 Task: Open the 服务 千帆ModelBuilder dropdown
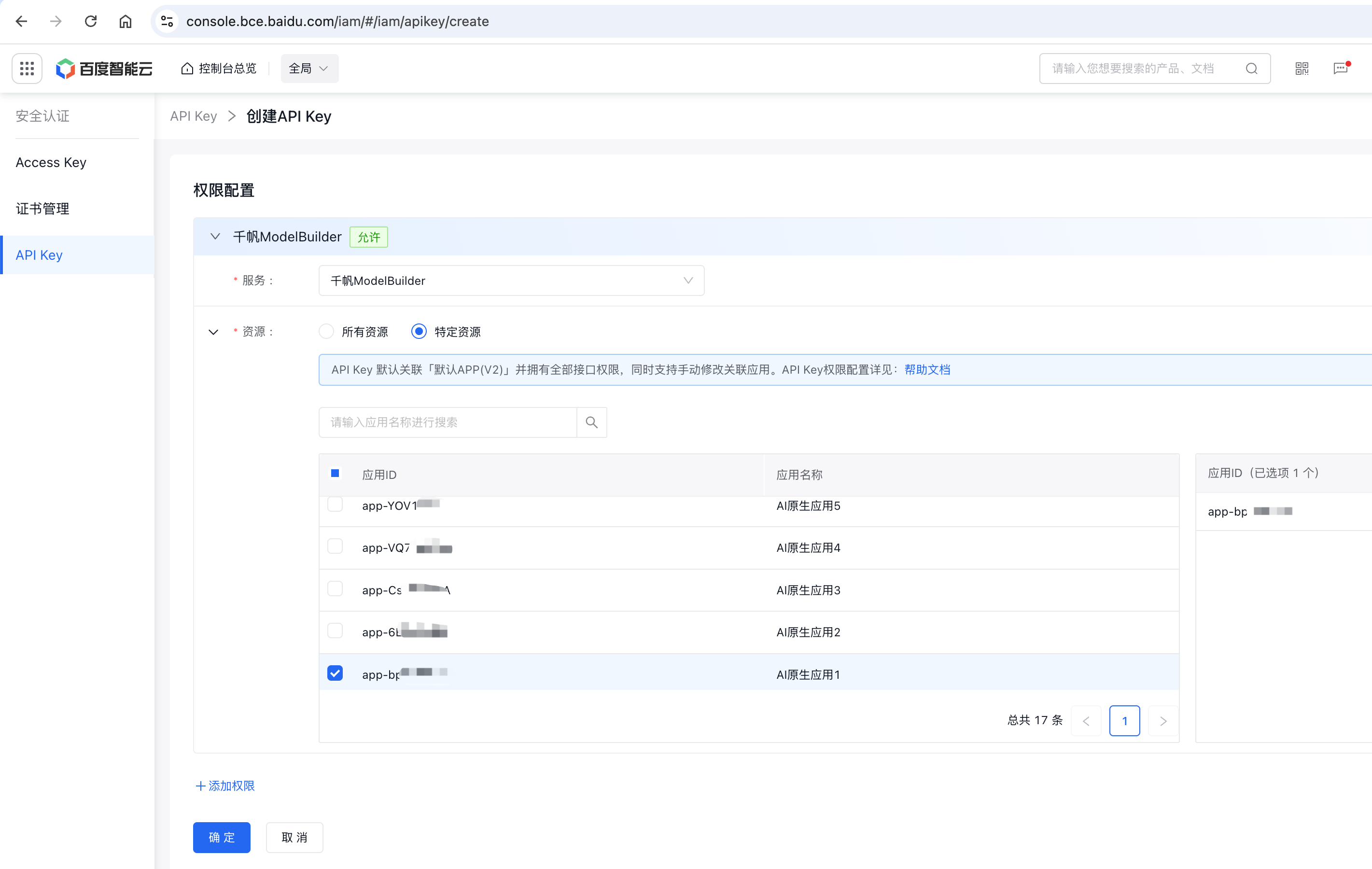point(511,280)
